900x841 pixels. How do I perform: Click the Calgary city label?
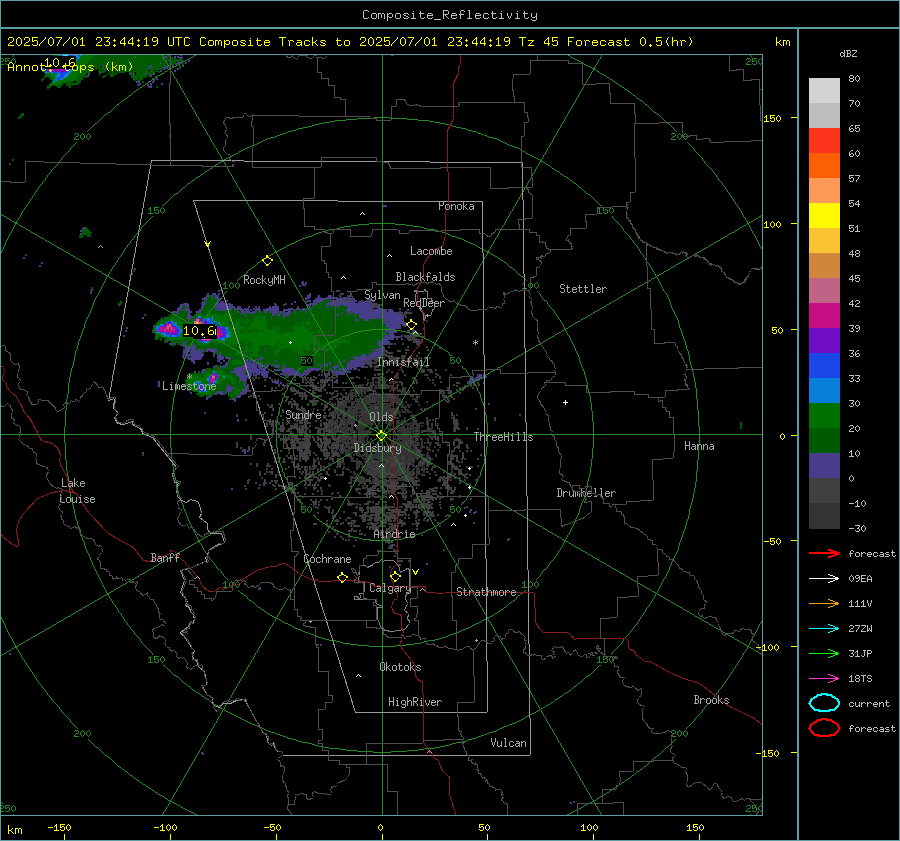click(x=390, y=588)
